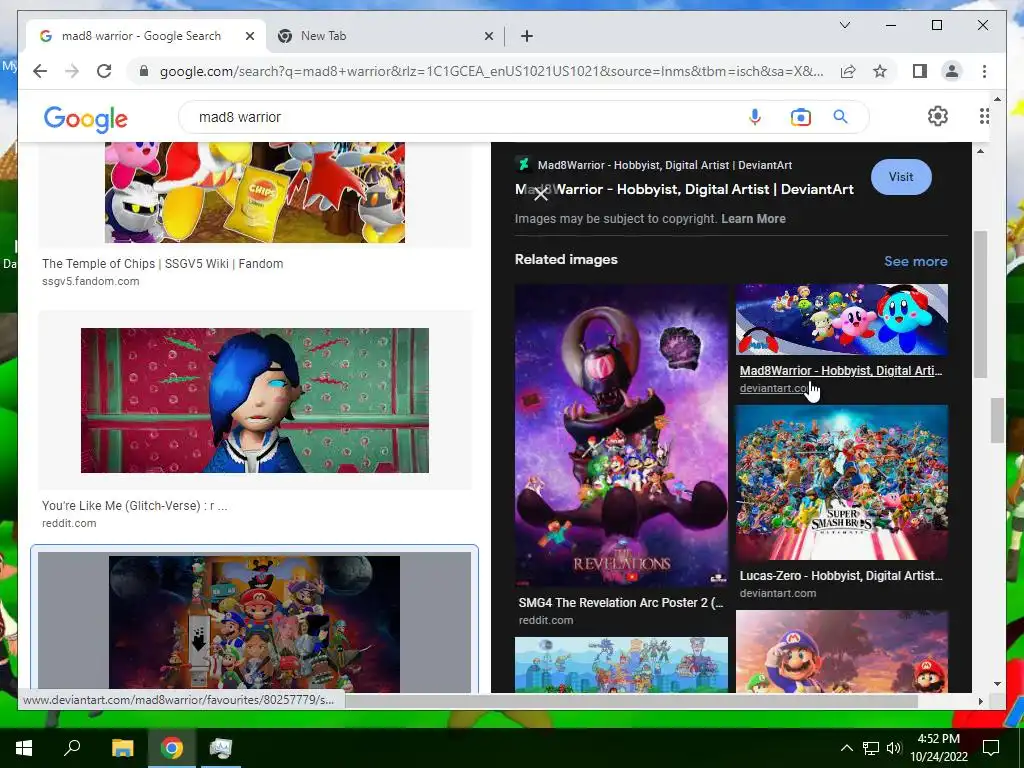This screenshot has width=1024, height=768.
Task: Click the preview panel scroll-up arrow
Action: 980,152
